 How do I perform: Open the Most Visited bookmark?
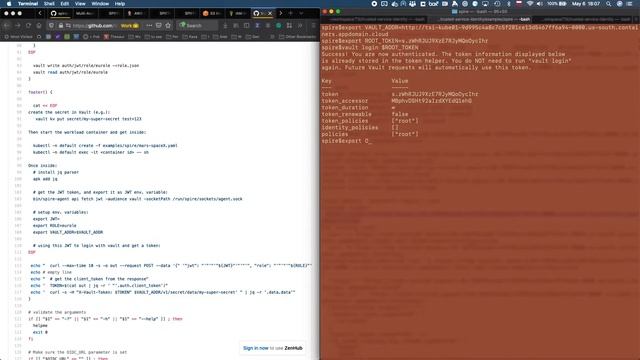click(18, 37)
